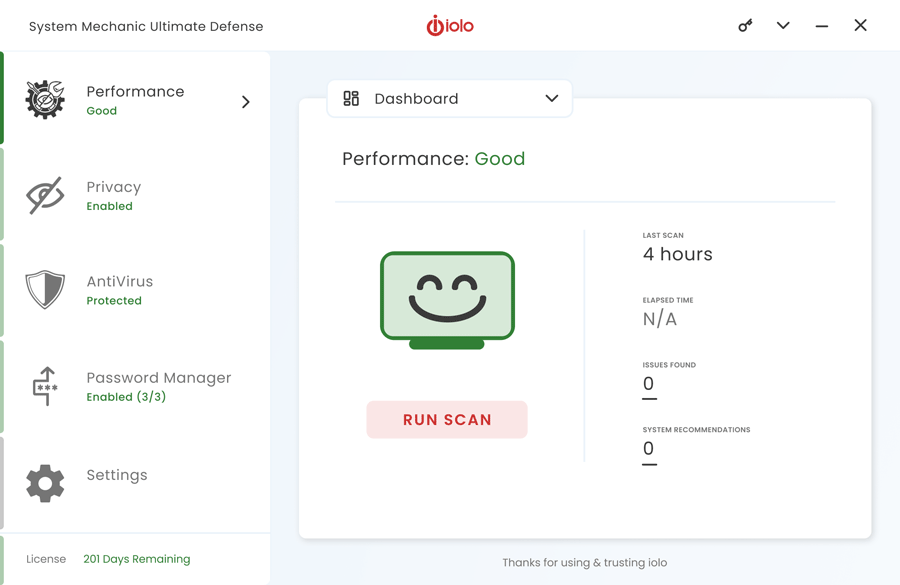This screenshot has width=900, height=585.
Task: Click the Performance gear-and-wrench icon
Action: [45, 99]
